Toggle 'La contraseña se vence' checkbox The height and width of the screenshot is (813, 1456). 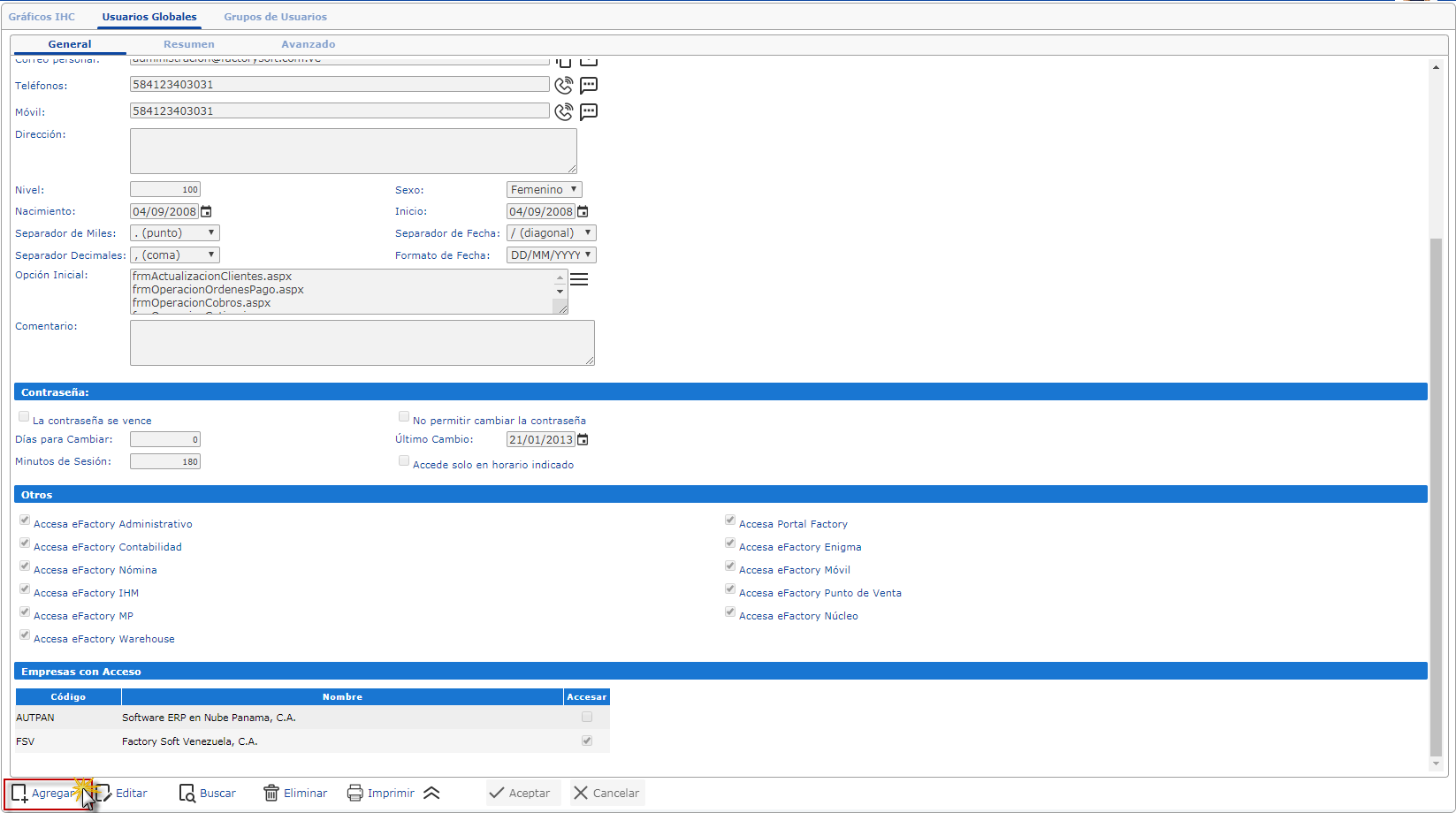(24, 416)
